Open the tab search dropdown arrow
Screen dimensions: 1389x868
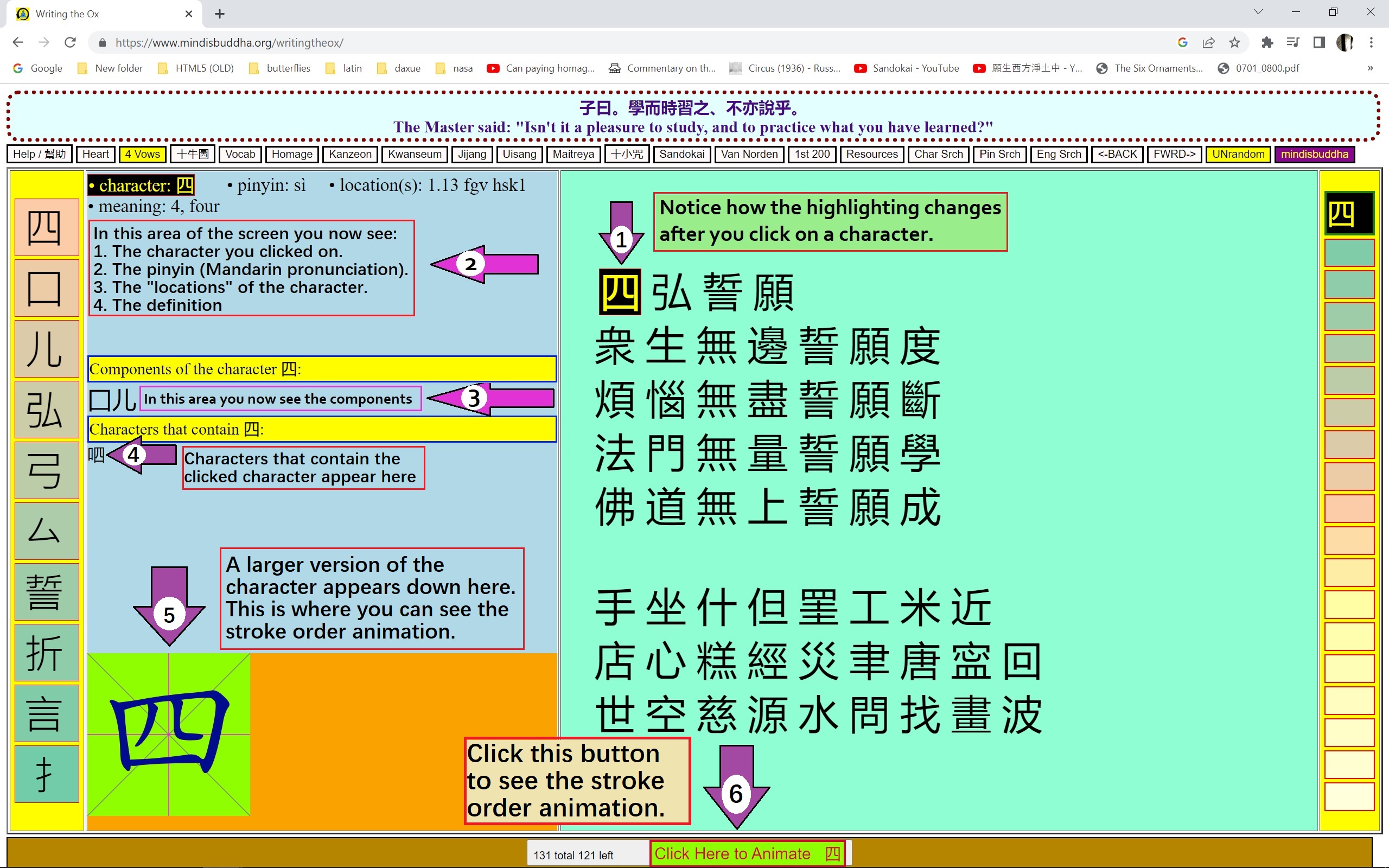pyautogui.click(x=1258, y=12)
